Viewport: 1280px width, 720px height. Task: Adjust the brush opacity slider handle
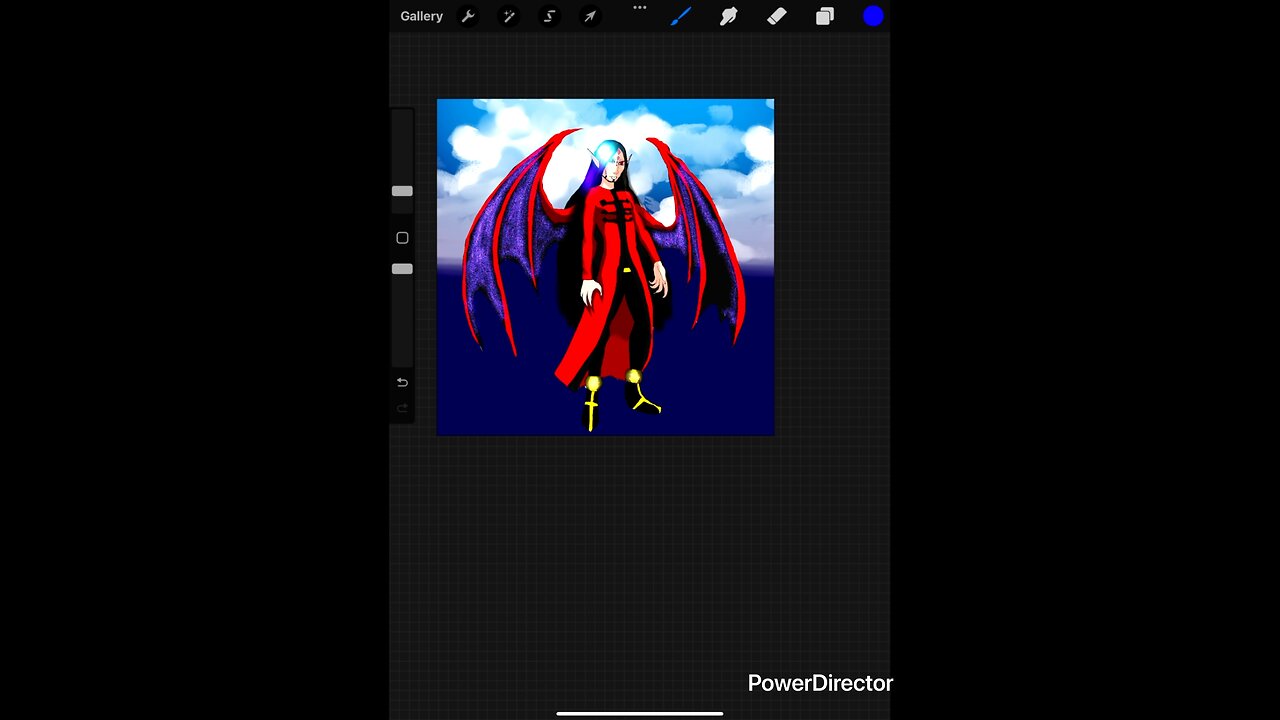(x=402, y=269)
